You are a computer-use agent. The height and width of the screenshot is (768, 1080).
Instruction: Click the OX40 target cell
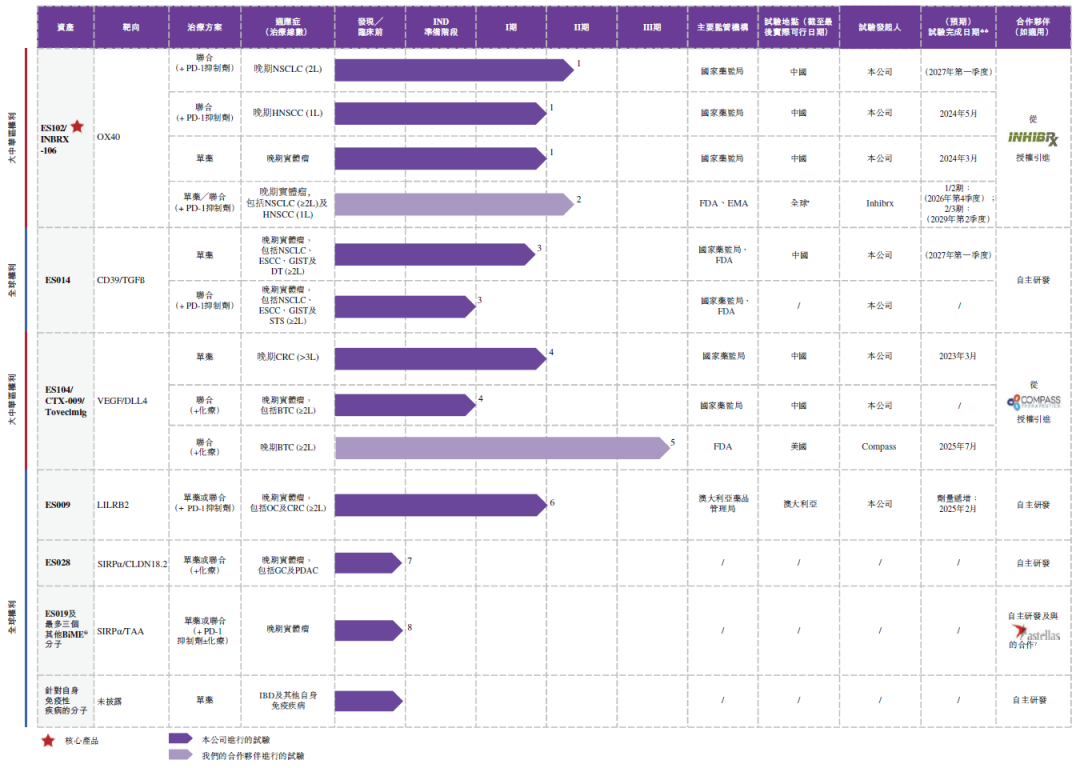109,137
